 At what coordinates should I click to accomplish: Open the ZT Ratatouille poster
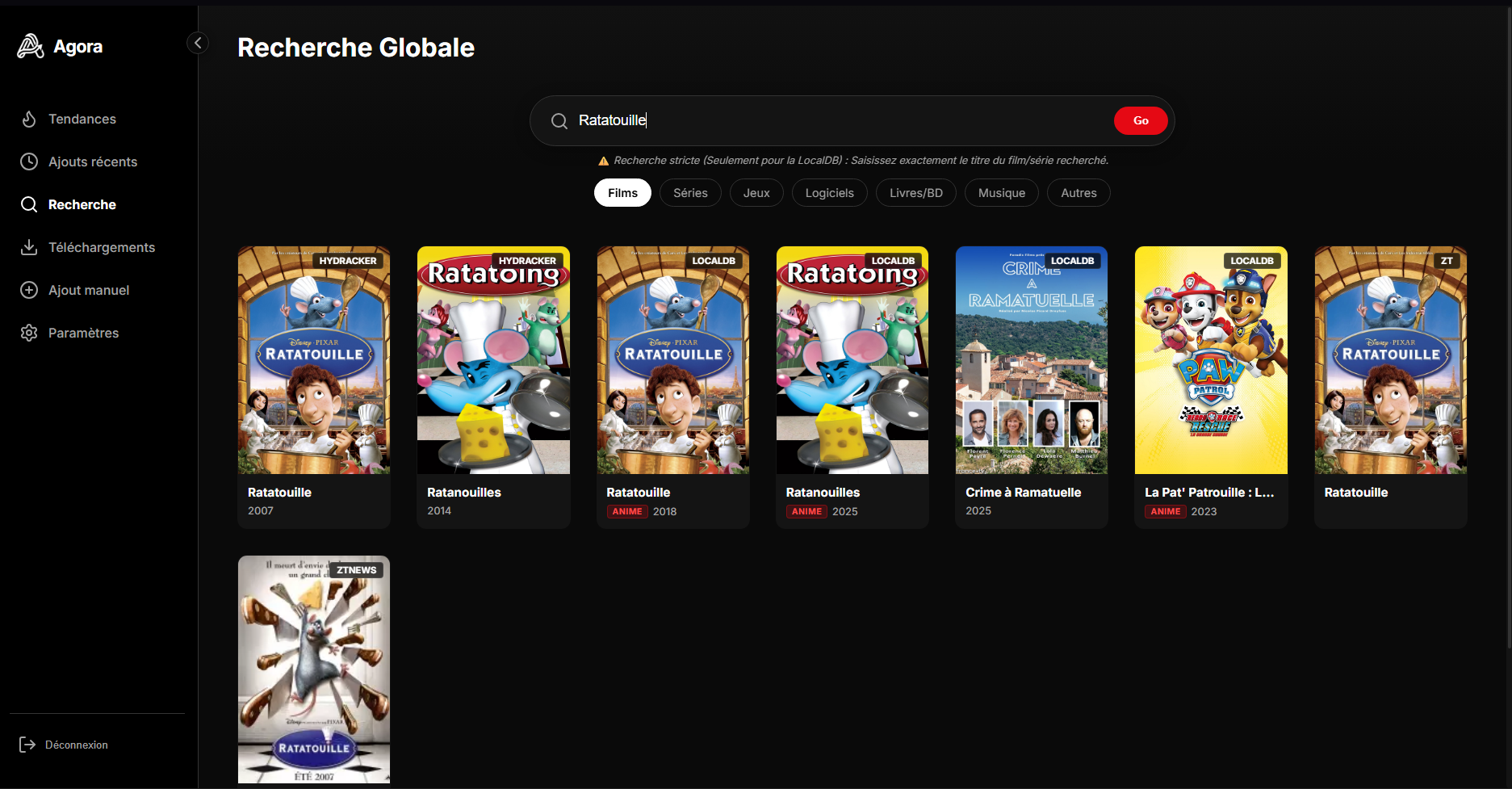(x=1391, y=360)
